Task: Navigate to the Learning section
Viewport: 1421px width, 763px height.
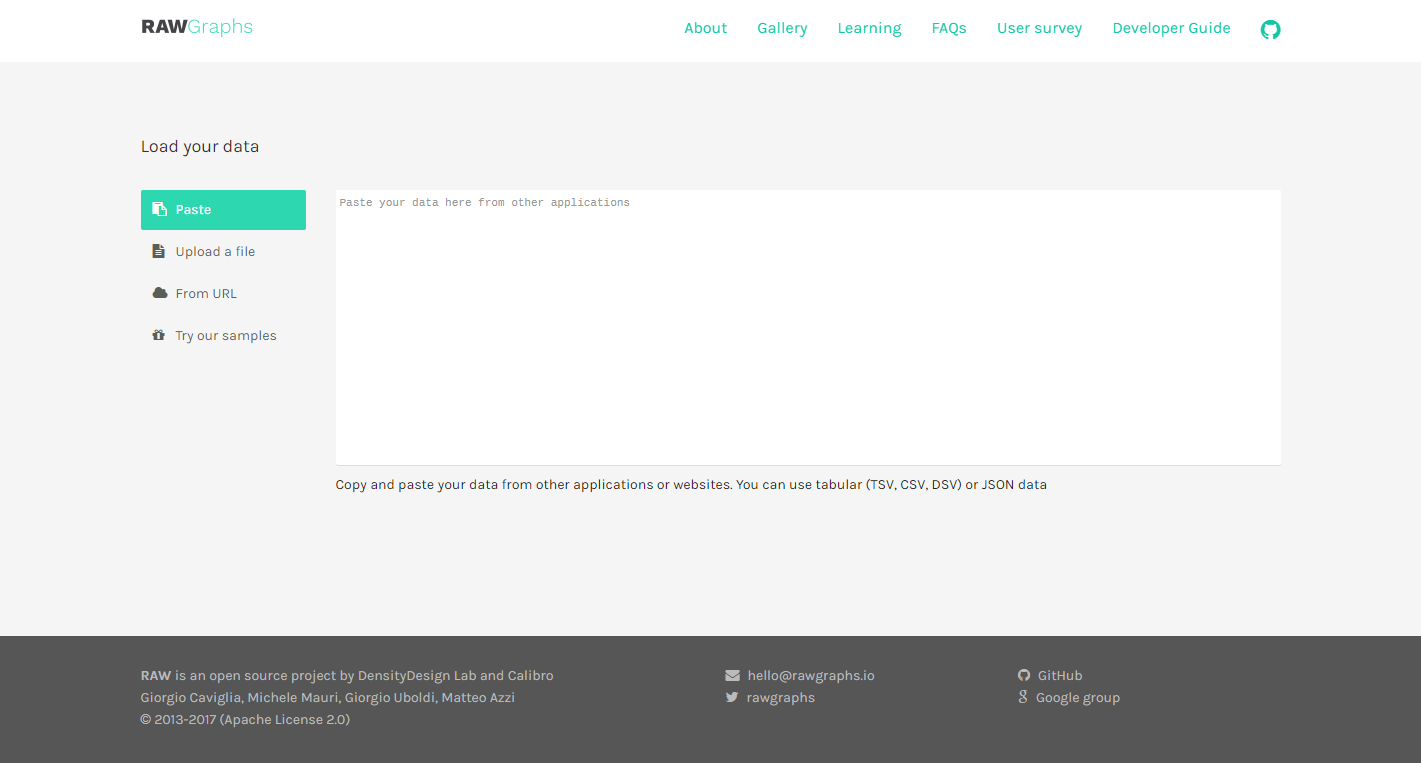Action: pyautogui.click(x=869, y=28)
